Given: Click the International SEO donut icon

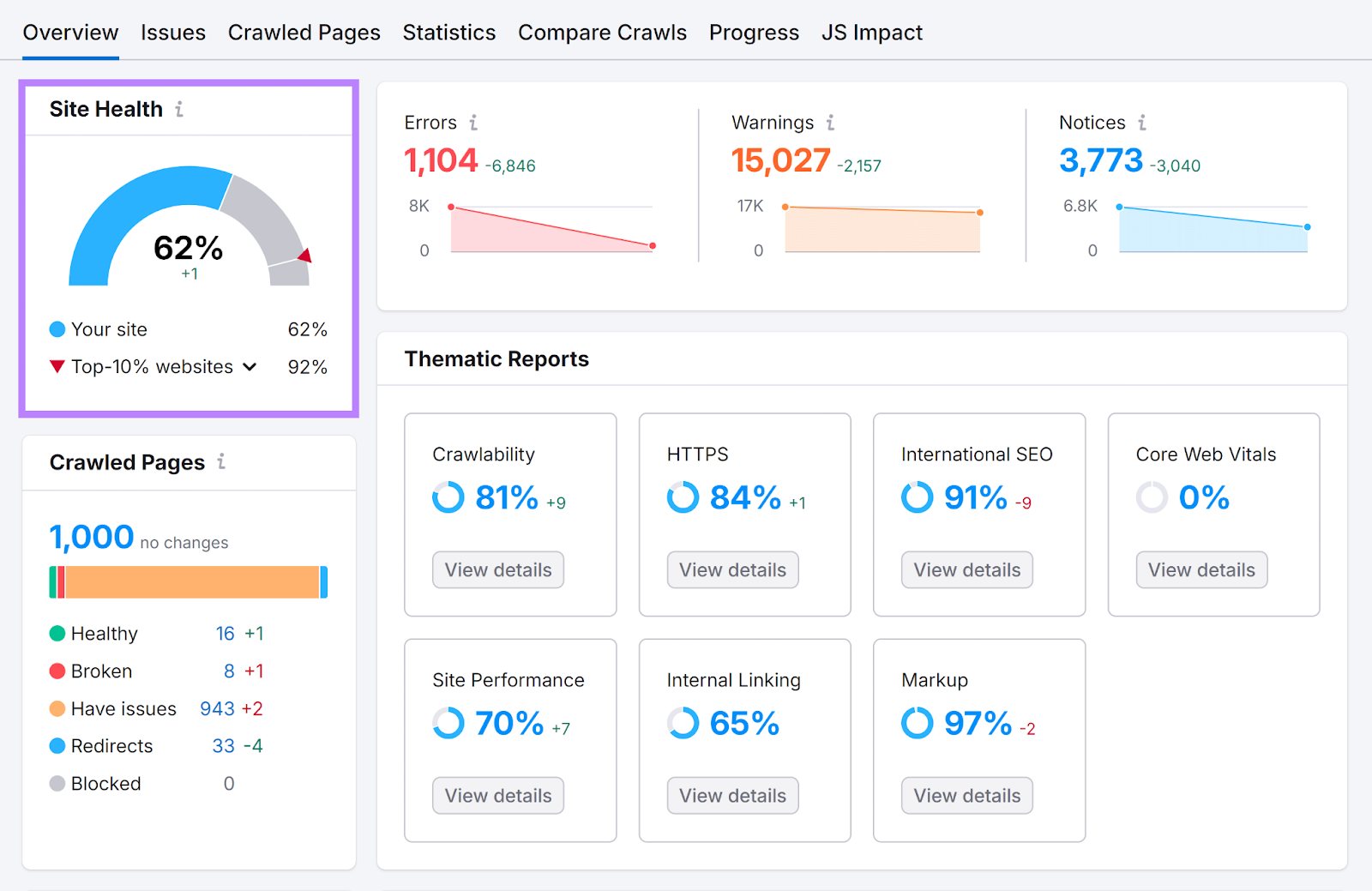Looking at the screenshot, I should pos(917,497).
